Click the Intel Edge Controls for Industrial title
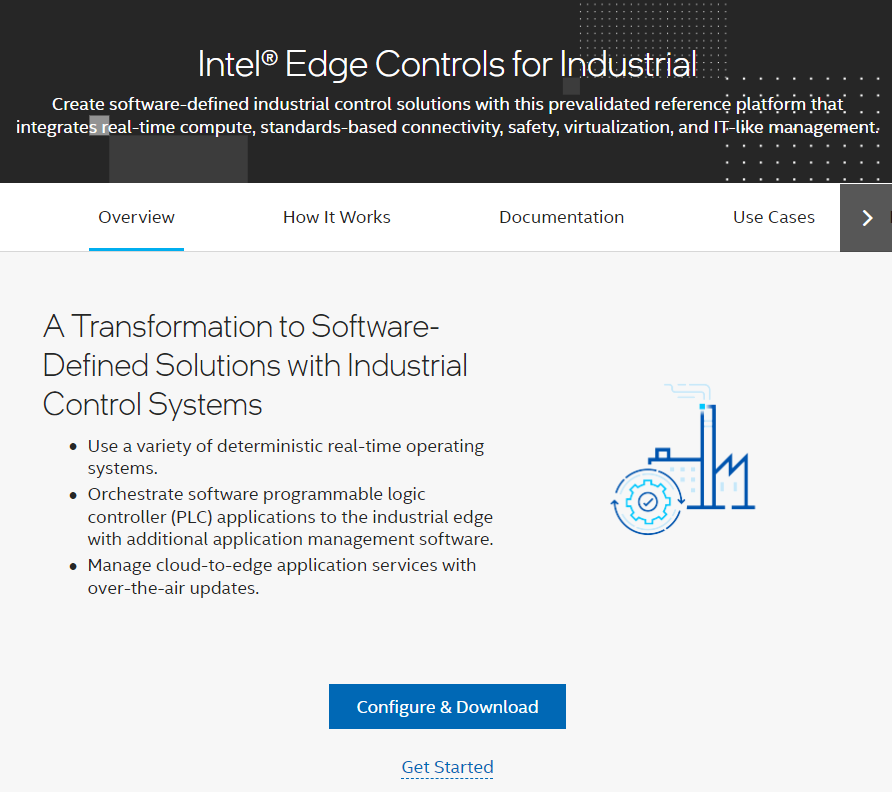This screenshot has height=792, width=892. click(447, 63)
